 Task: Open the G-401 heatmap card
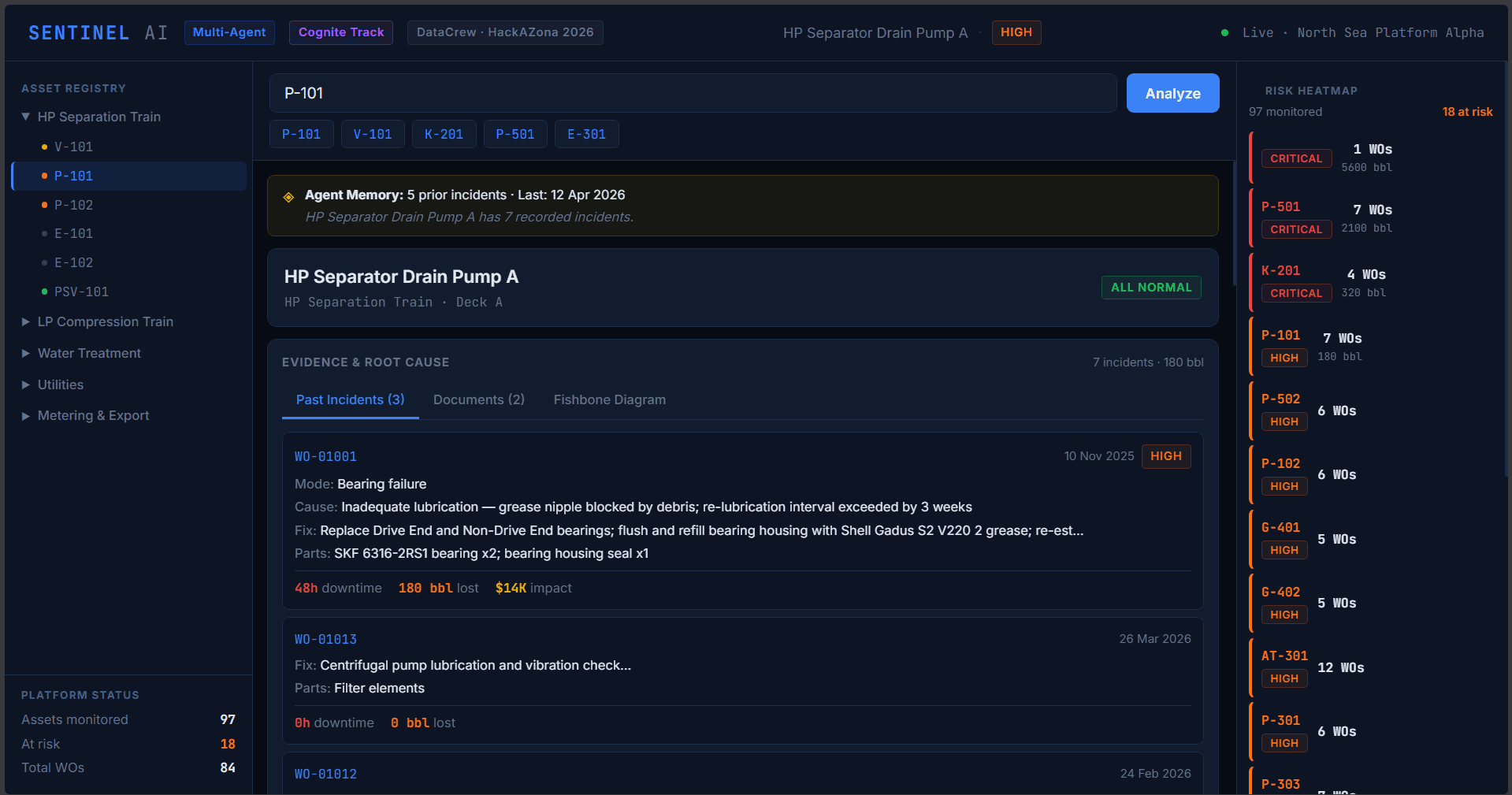pos(1372,539)
